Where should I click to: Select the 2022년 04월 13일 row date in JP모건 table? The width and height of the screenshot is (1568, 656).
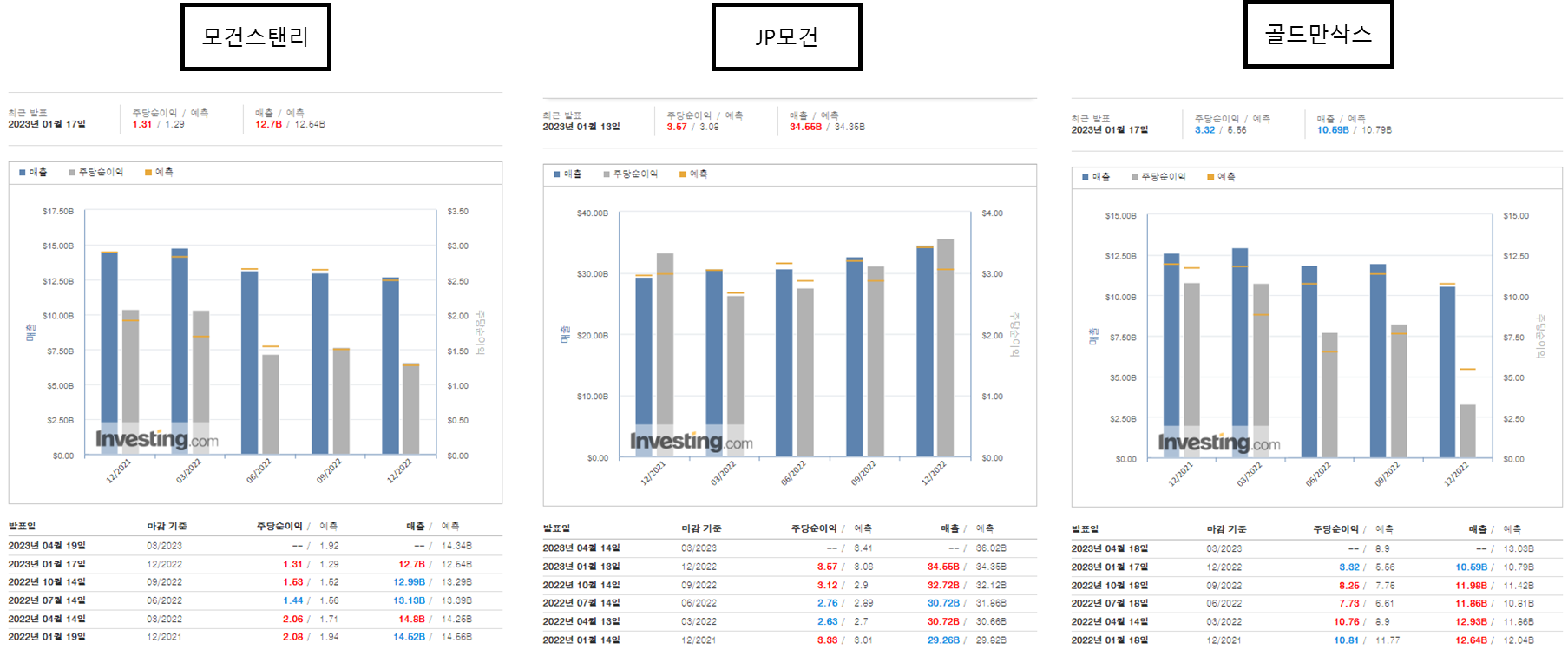[x=581, y=621]
